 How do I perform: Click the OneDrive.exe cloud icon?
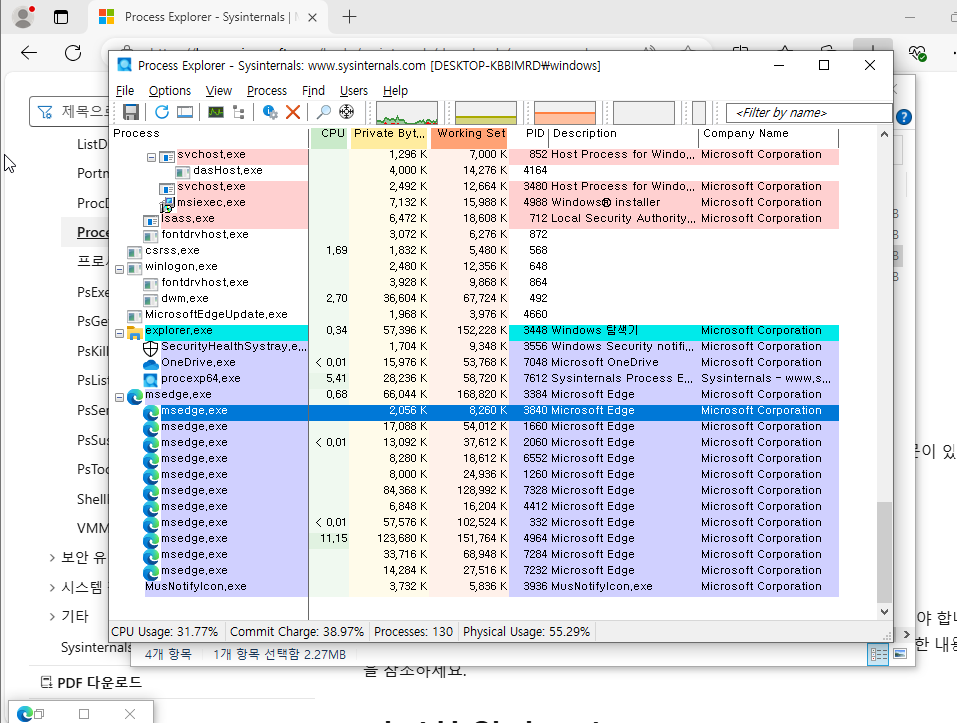tap(150, 363)
